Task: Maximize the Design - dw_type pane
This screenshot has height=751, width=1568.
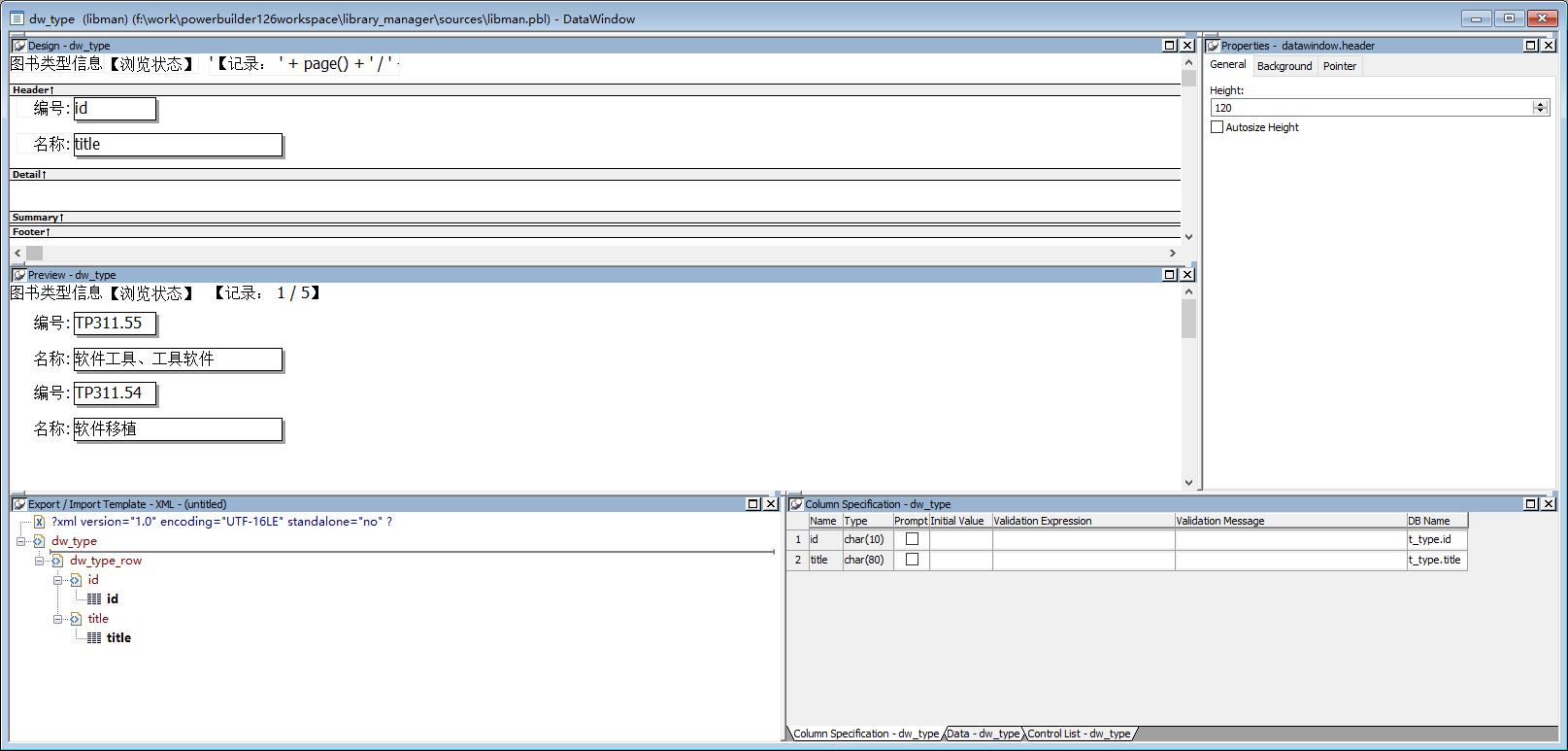Action: pyautogui.click(x=1170, y=46)
